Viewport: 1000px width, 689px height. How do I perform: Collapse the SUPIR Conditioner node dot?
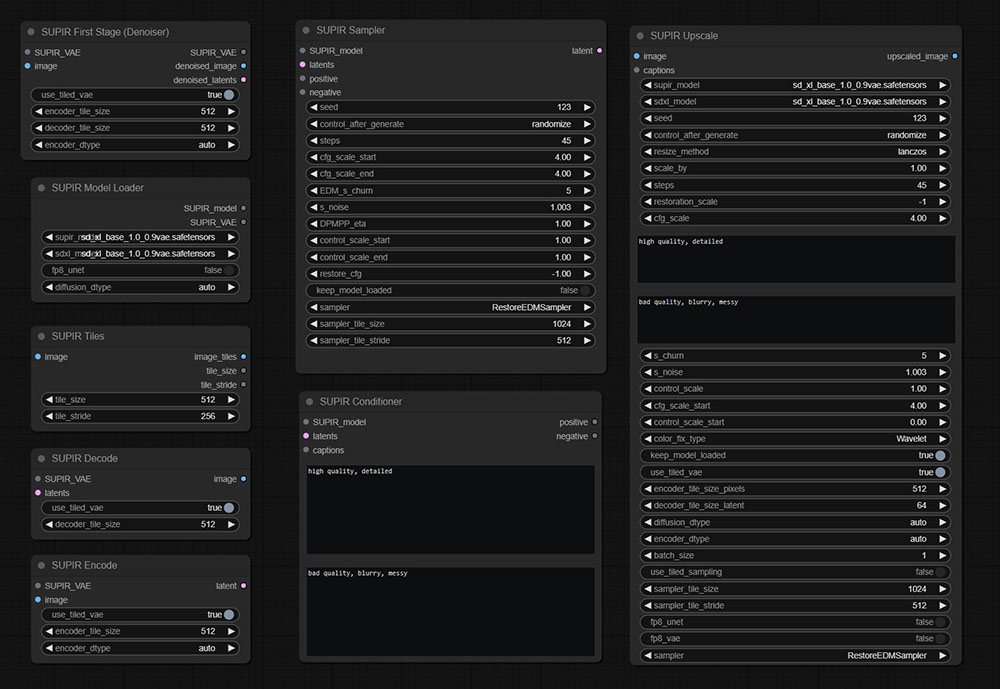point(309,401)
